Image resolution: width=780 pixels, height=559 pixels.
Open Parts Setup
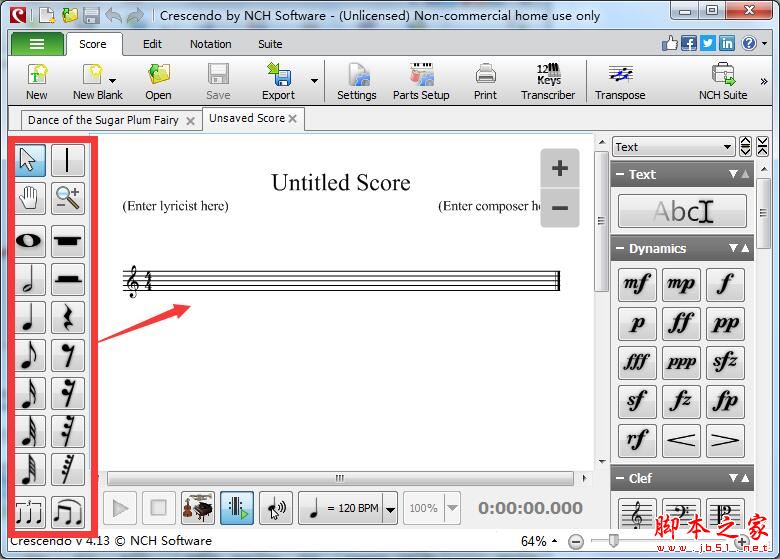[x=421, y=82]
